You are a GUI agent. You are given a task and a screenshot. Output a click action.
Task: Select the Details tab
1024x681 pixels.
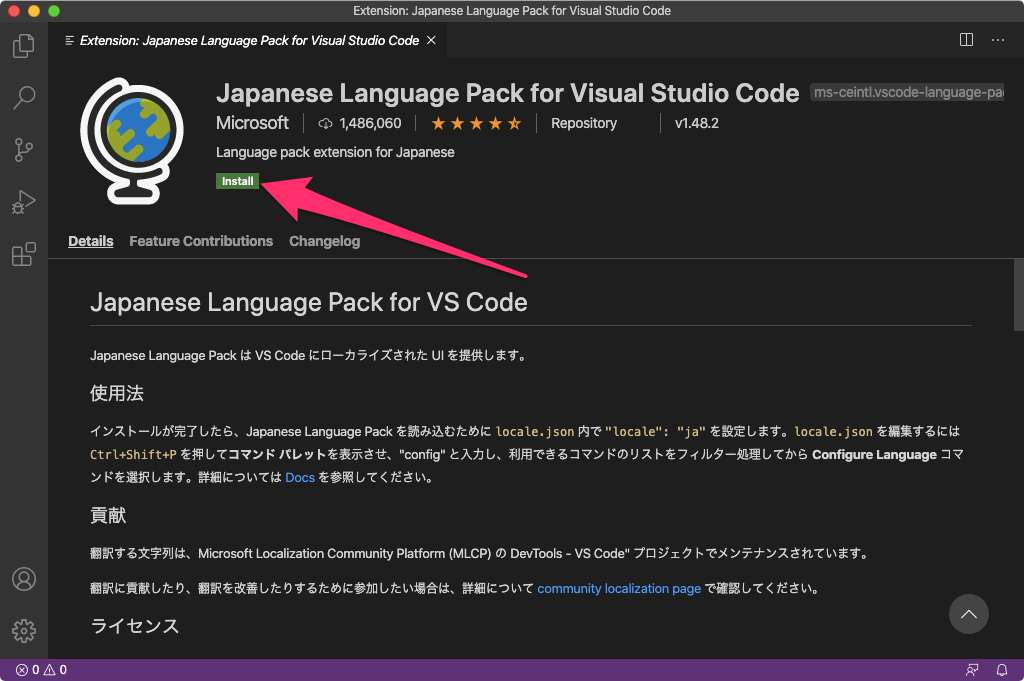(x=90, y=240)
